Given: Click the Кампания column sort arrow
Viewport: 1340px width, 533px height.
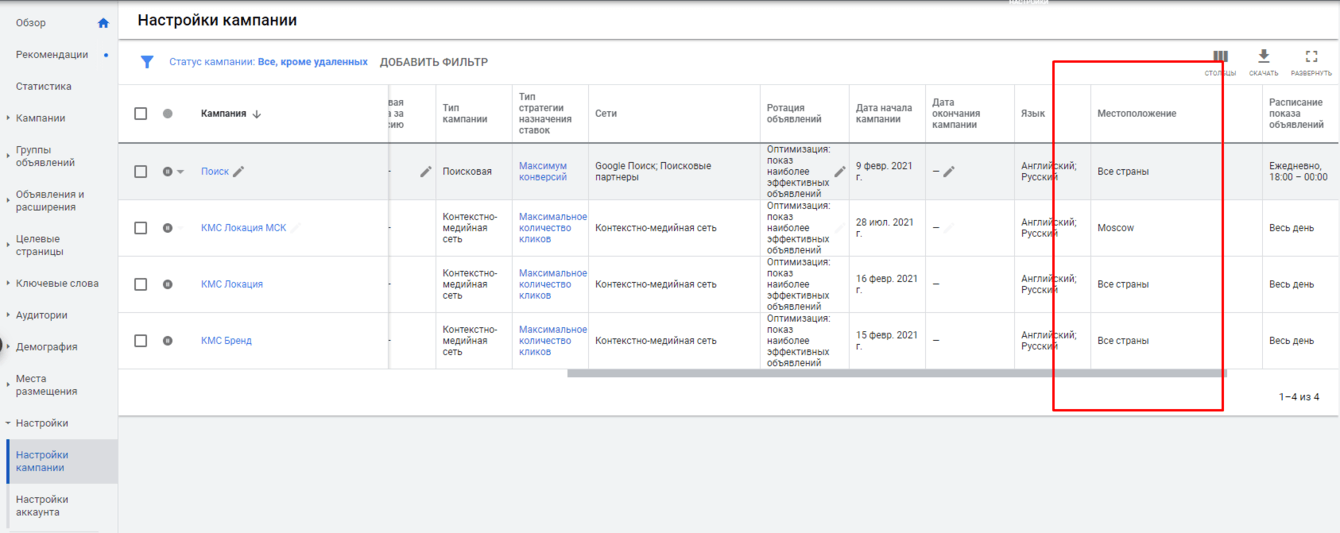Looking at the screenshot, I should point(257,114).
